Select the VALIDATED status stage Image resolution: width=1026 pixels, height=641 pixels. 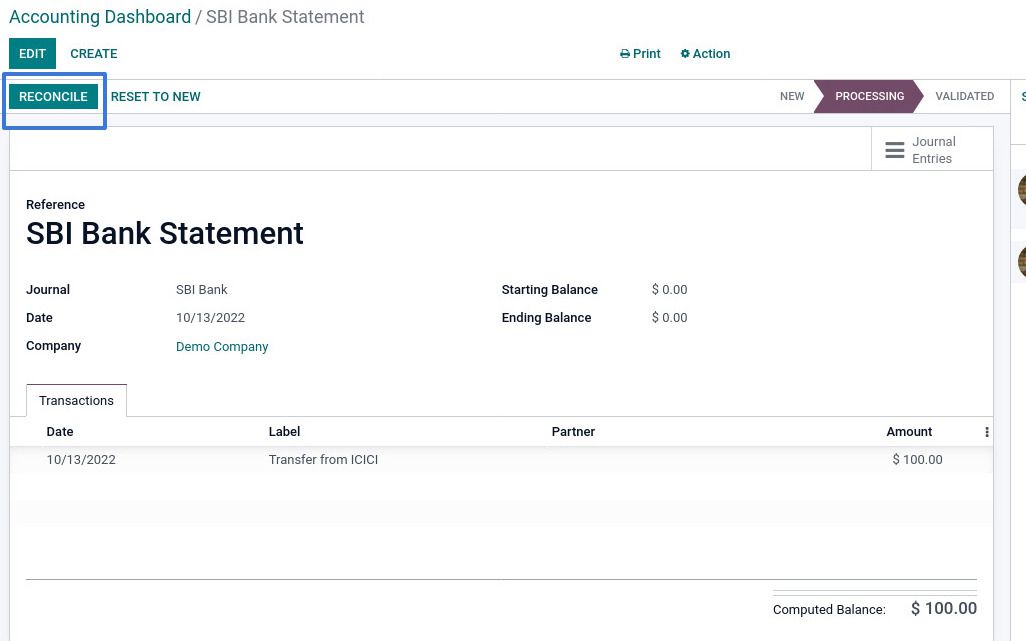pos(964,97)
